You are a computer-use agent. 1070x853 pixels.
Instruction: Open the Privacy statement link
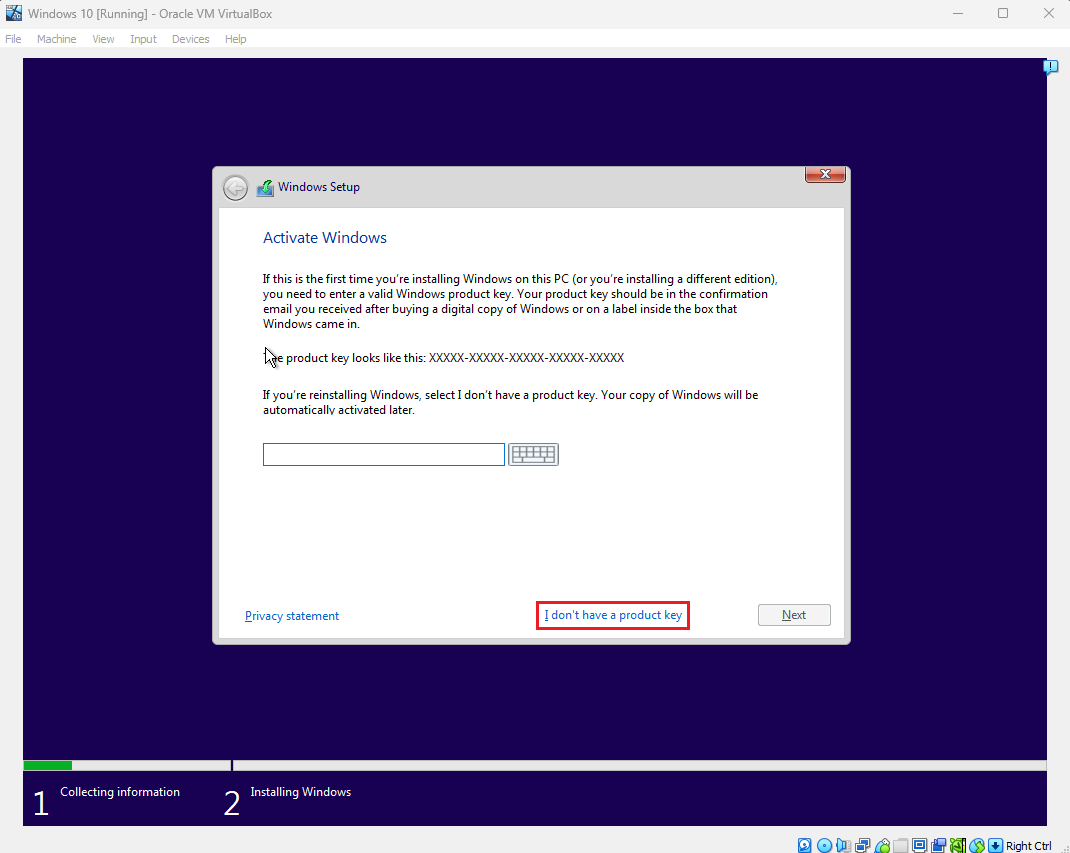[x=292, y=616]
